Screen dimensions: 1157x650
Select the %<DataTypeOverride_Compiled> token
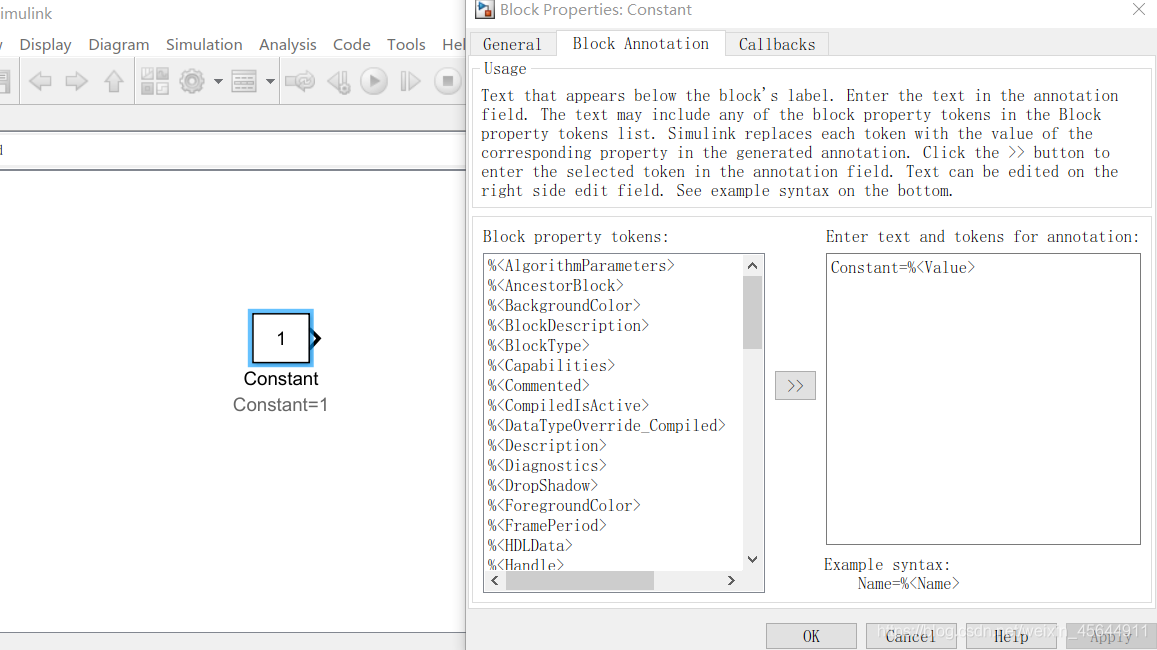point(607,425)
